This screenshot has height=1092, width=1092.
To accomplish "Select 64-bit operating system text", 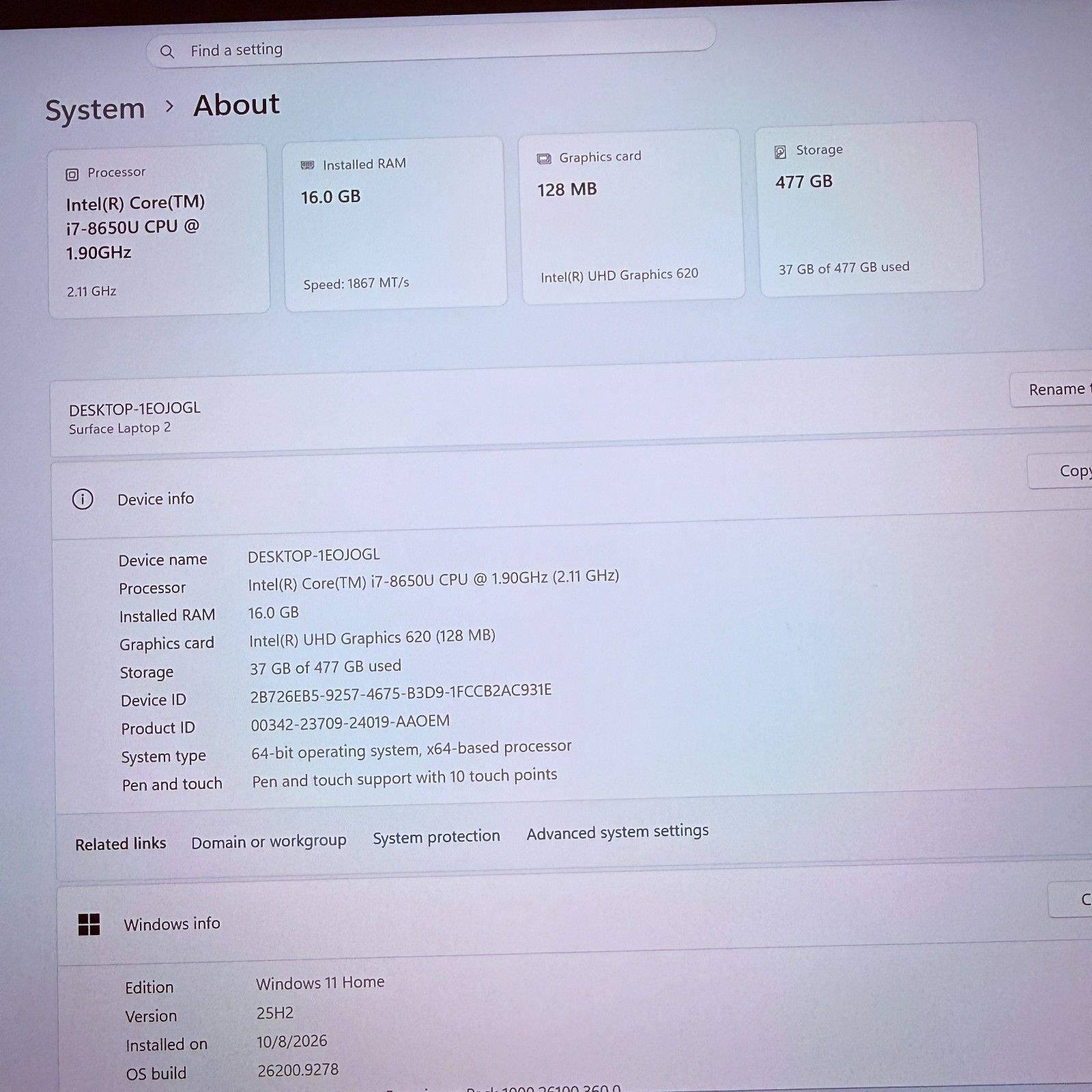I will point(412,749).
